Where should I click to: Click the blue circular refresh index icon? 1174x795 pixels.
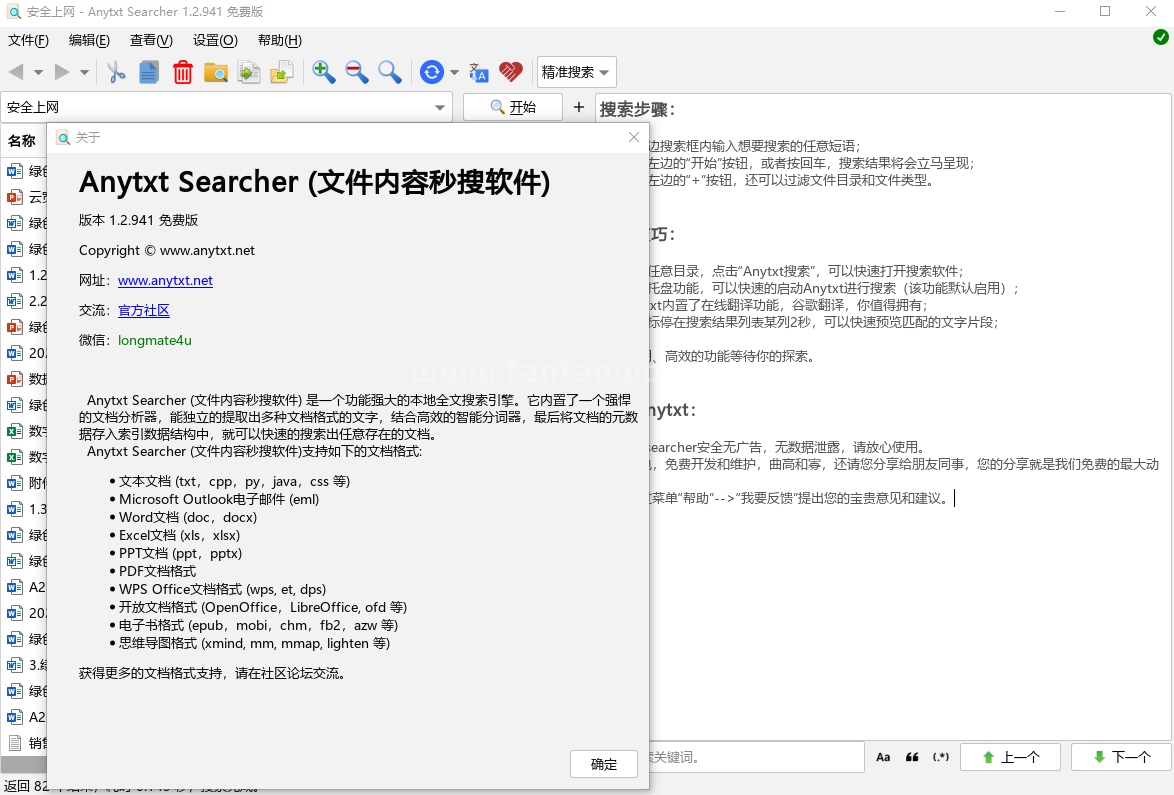click(431, 72)
